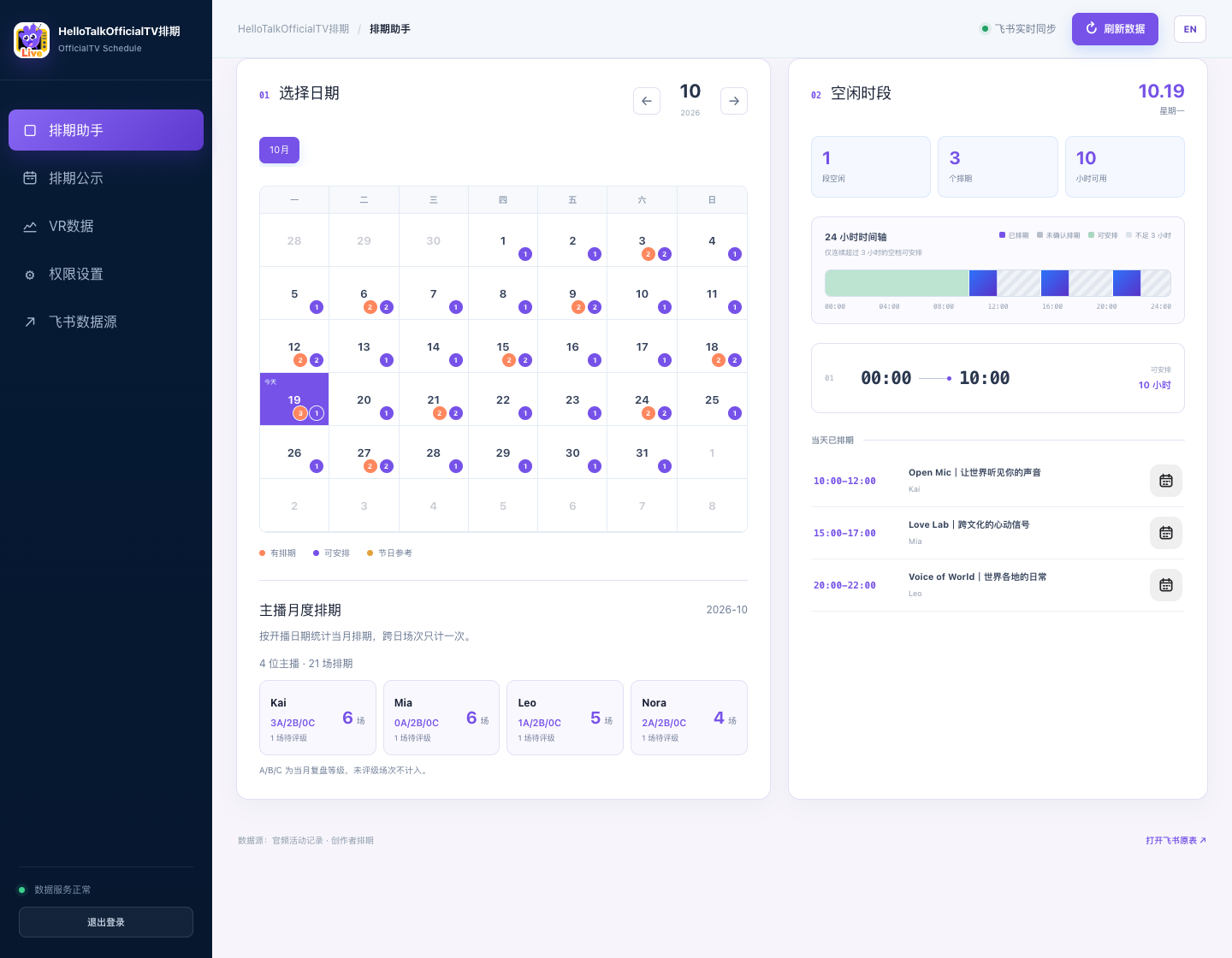
Task: Click the 10:00–12:00 time text
Action: click(844, 482)
